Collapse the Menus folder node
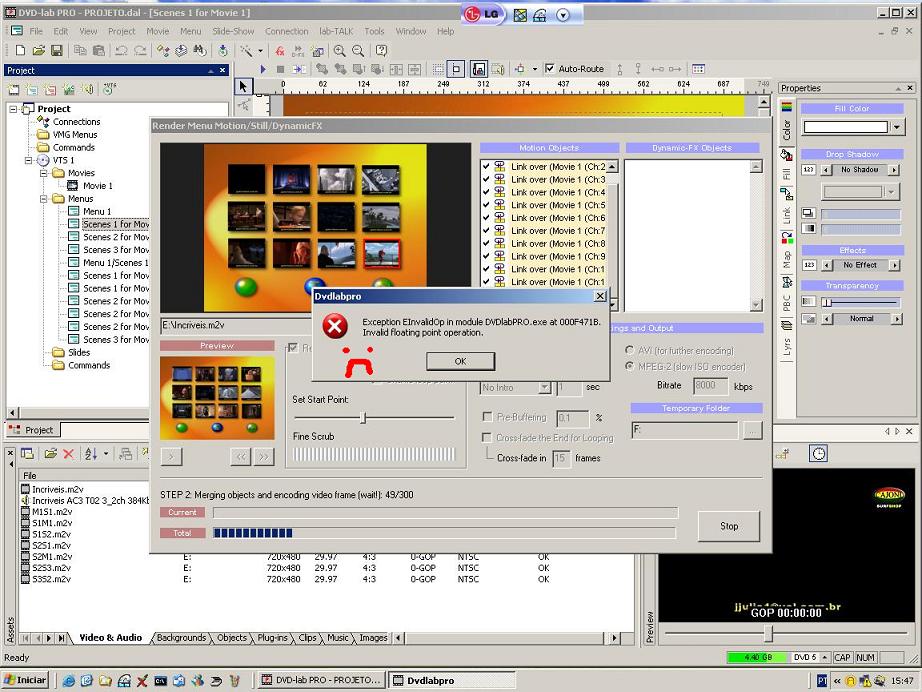The image size is (922, 692). click(44, 199)
